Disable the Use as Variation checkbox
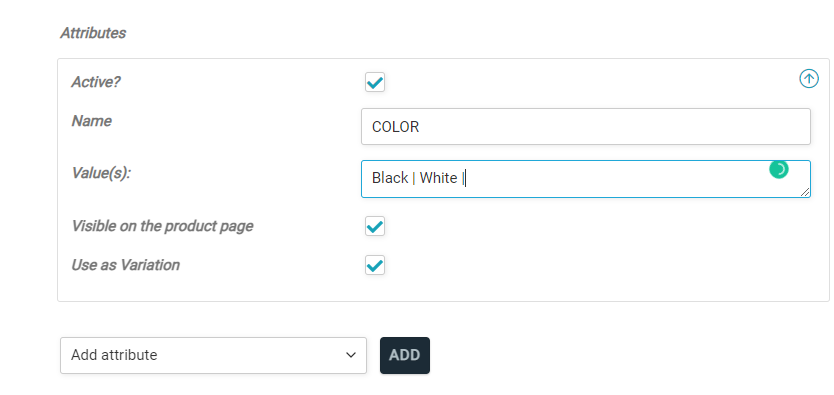Screen dimensions: 834x395 pyautogui.click(x=375, y=265)
